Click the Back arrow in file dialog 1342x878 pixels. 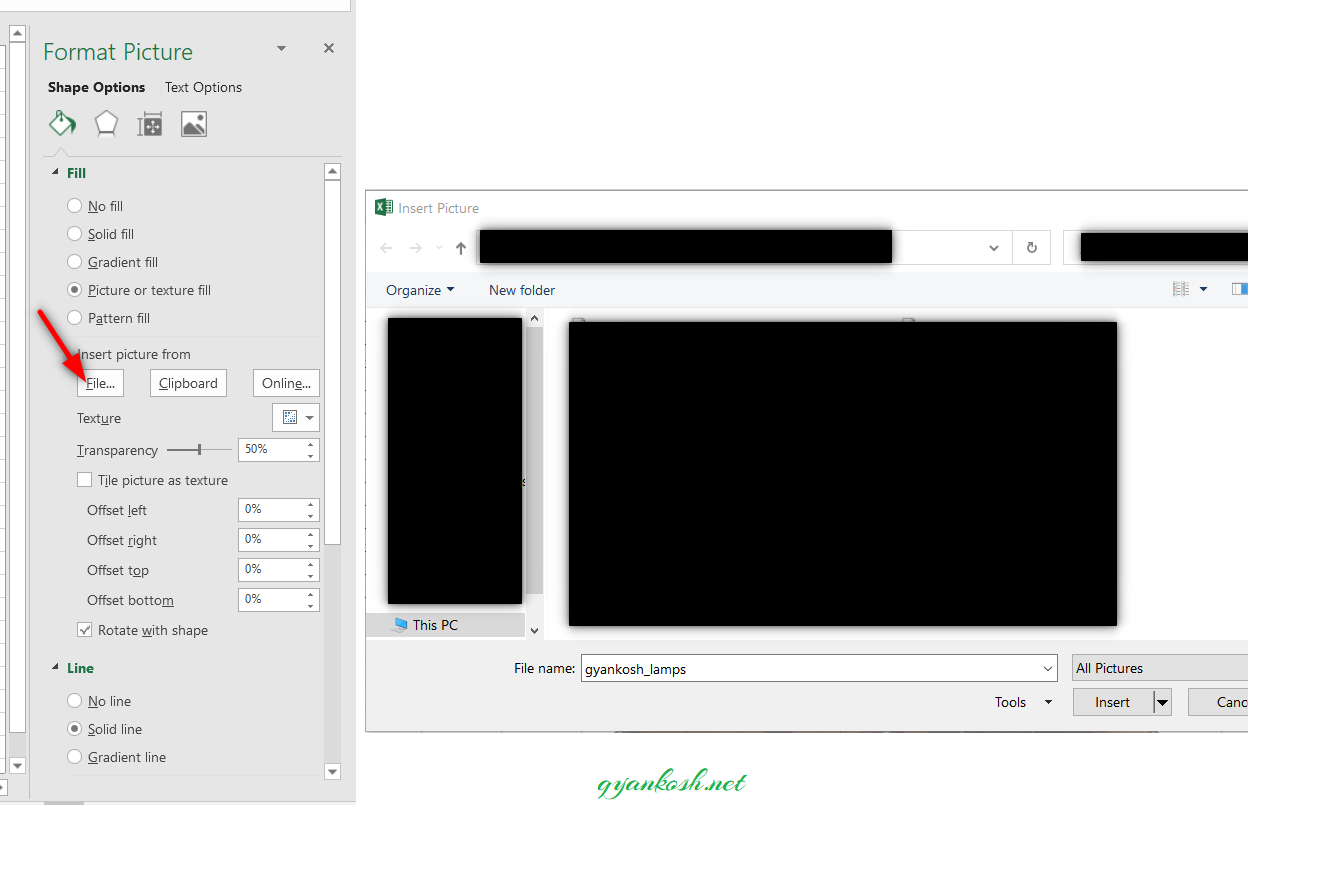point(387,248)
